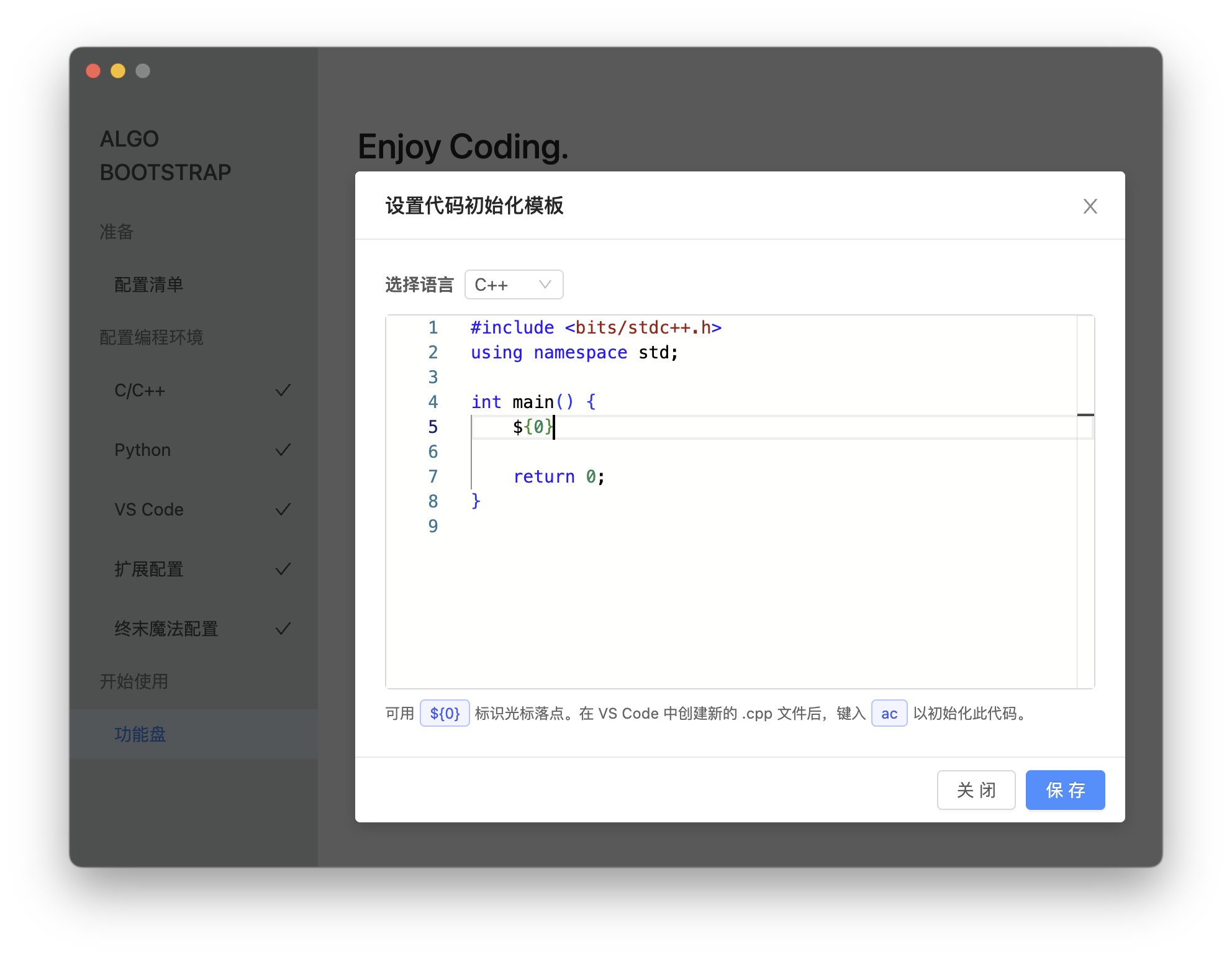
Task: Click the 关闭 close button
Action: click(976, 790)
